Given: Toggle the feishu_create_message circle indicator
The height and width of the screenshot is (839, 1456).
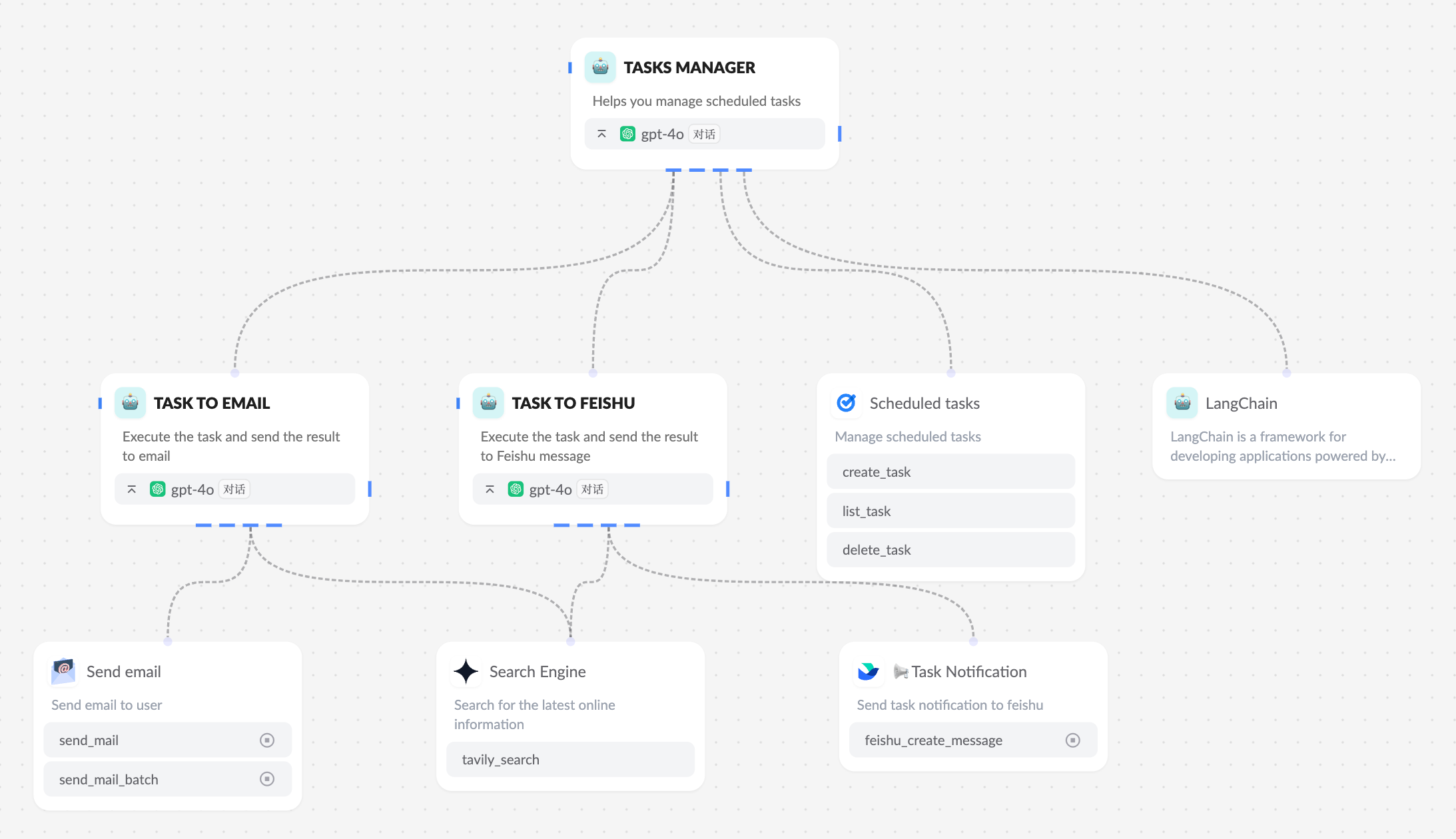Looking at the screenshot, I should point(1072,740).
